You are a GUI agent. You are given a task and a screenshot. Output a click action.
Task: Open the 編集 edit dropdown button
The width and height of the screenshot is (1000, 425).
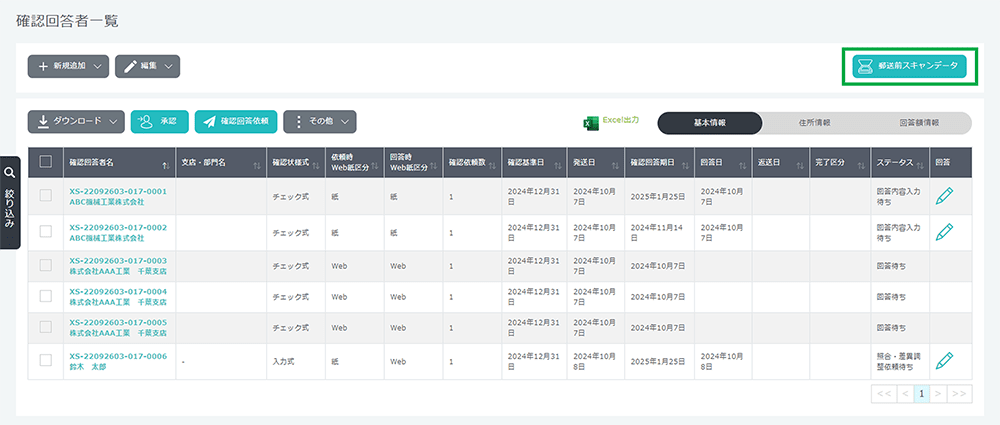tap(147, 67)
